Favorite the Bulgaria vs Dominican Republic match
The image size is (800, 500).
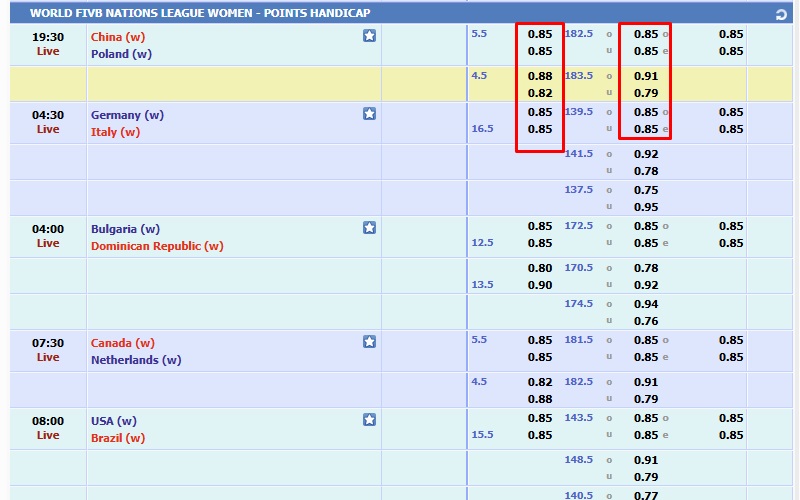tap(369, 228)
